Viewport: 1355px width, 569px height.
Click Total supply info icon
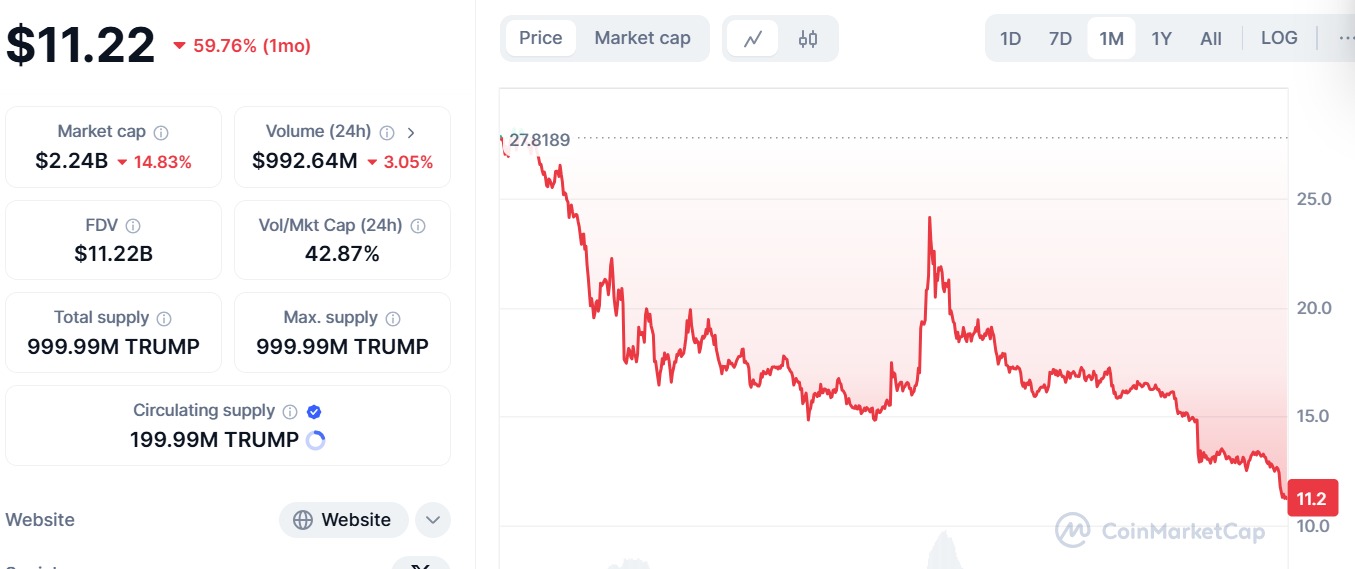(164, 318)
